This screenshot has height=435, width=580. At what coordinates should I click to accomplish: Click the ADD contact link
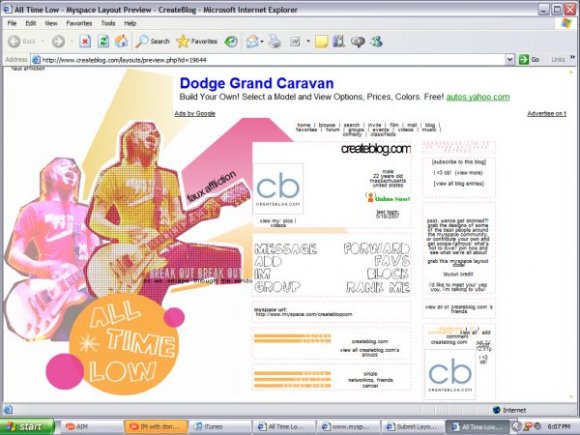[268, 262]
